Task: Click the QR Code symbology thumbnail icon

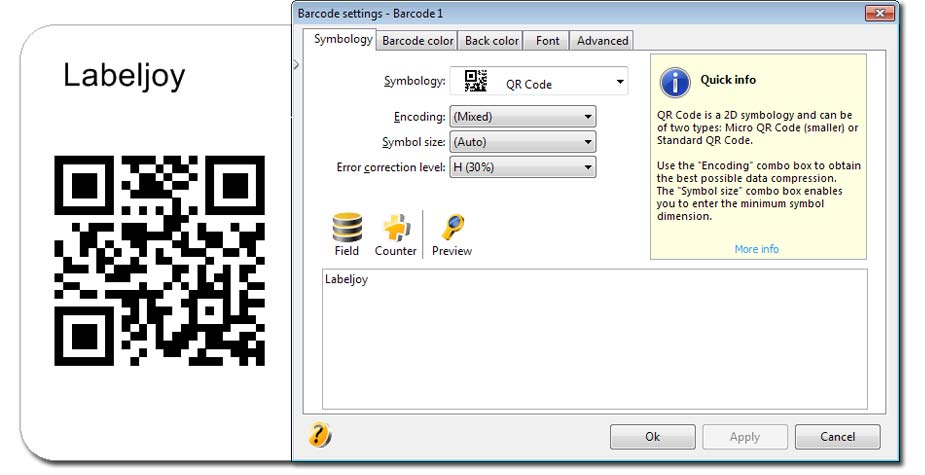Action: [x=475, y=81]
